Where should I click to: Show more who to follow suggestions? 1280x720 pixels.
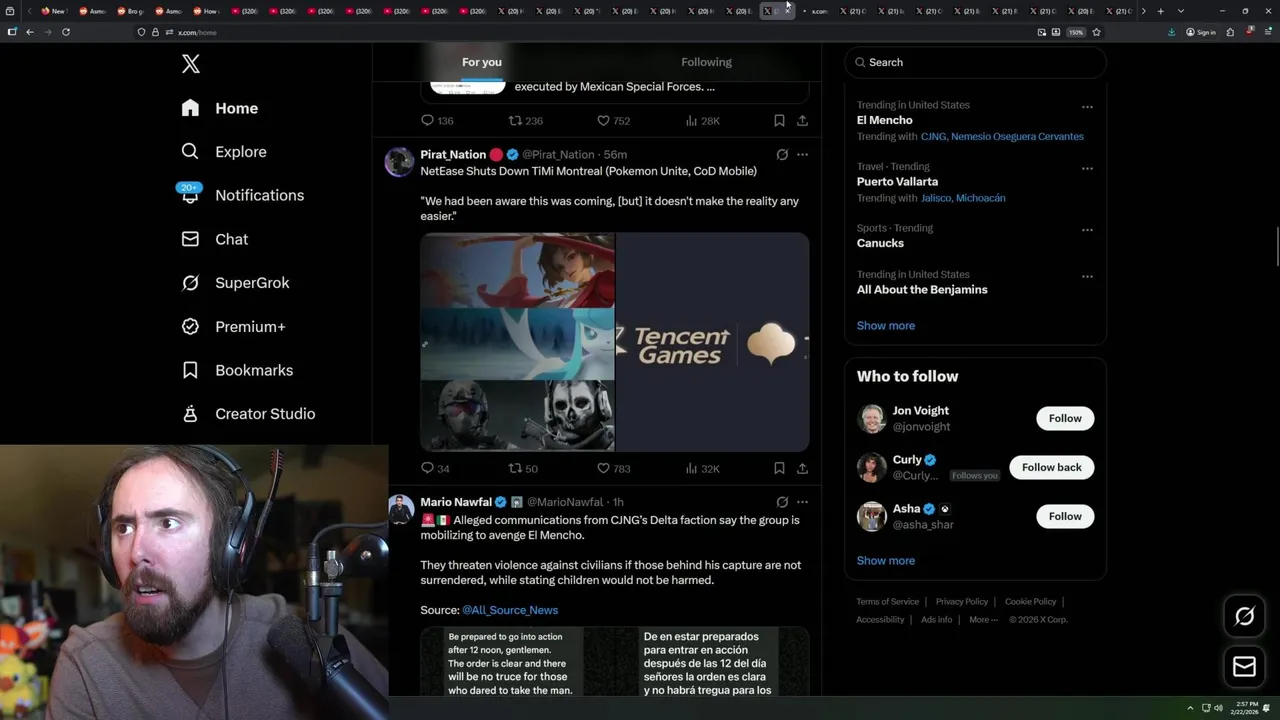click(885, 561)
